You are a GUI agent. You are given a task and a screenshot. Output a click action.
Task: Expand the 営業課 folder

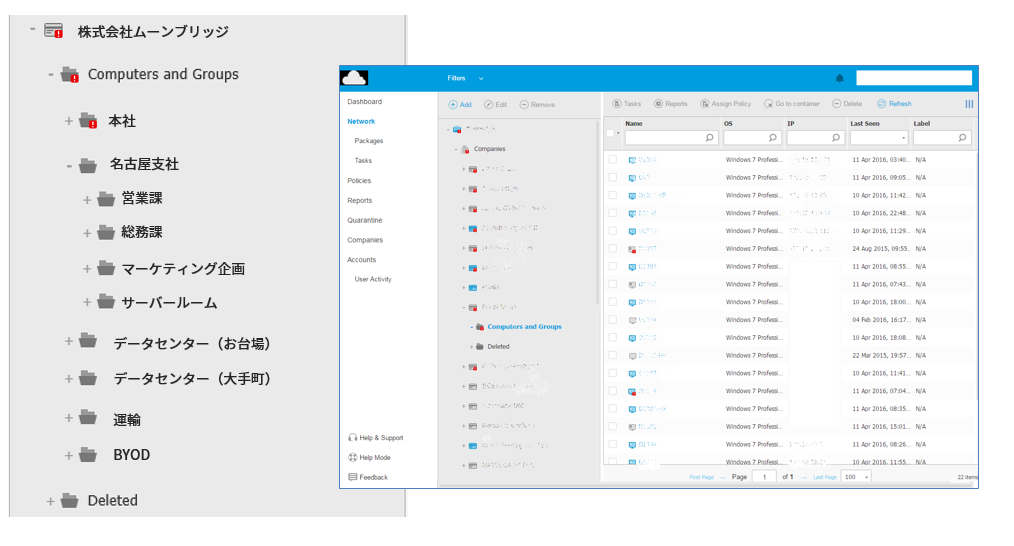click(87, 200)
